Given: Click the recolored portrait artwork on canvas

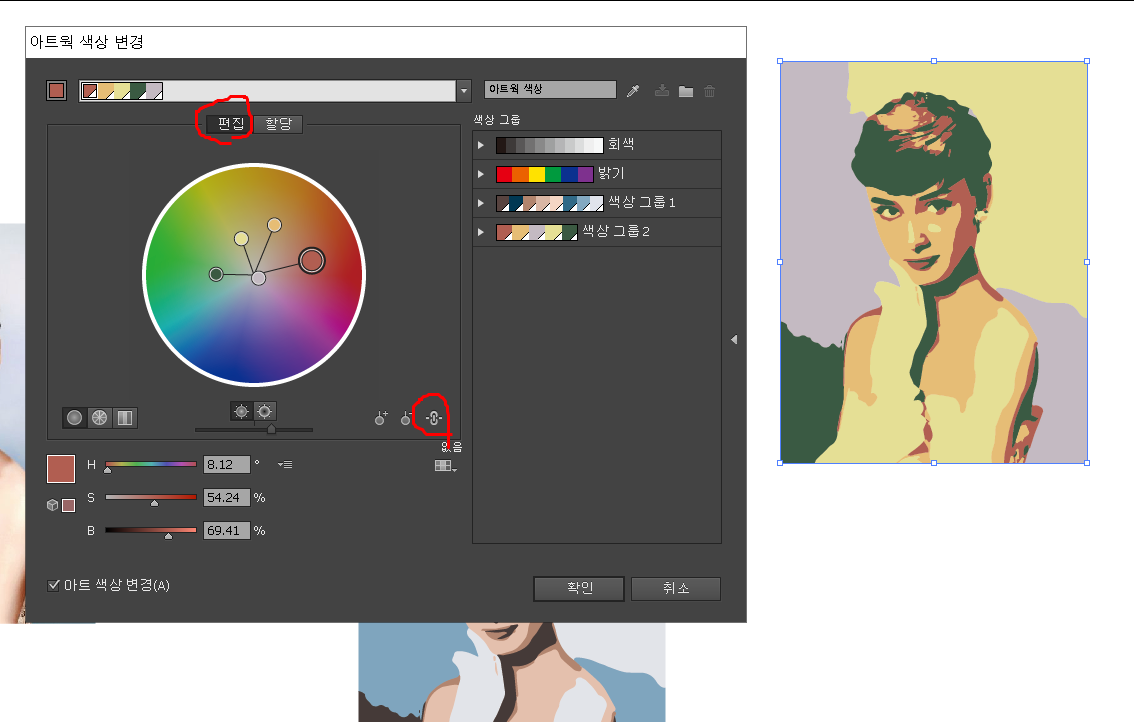Looking at the screenshot, I should pyautogui.click(x=934, y=262).
